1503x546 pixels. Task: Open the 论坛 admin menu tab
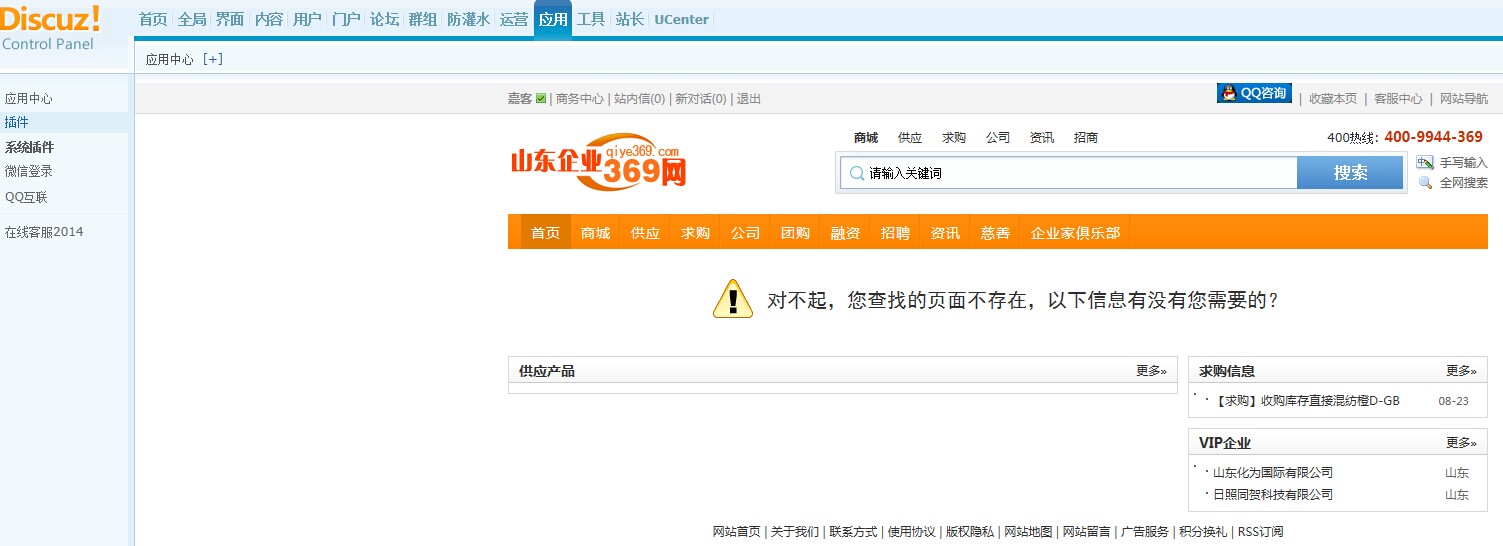[384, 19]
